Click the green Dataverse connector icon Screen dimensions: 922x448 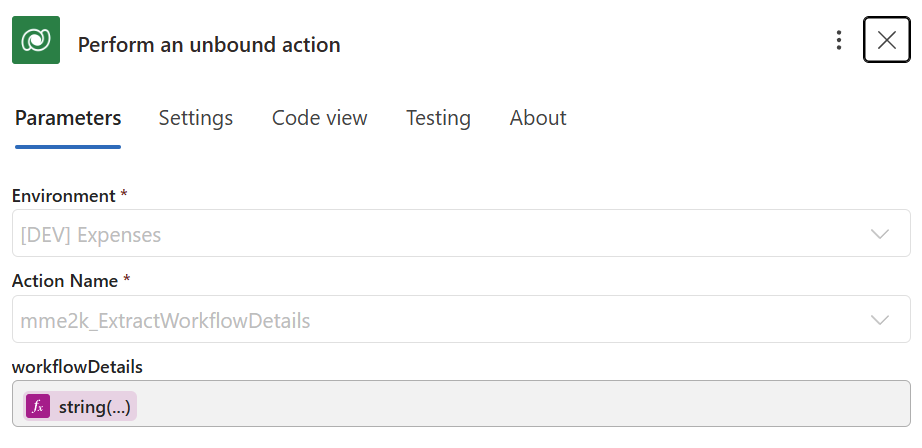coord(36,40)
